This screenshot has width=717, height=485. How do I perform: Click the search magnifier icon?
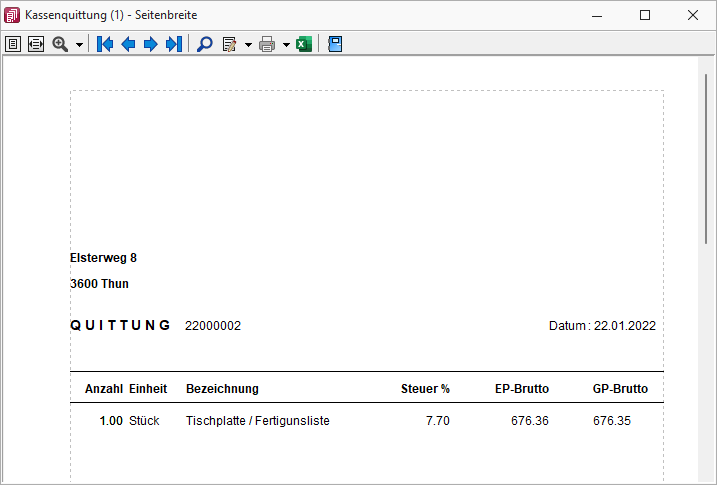[x=204, y=44]
